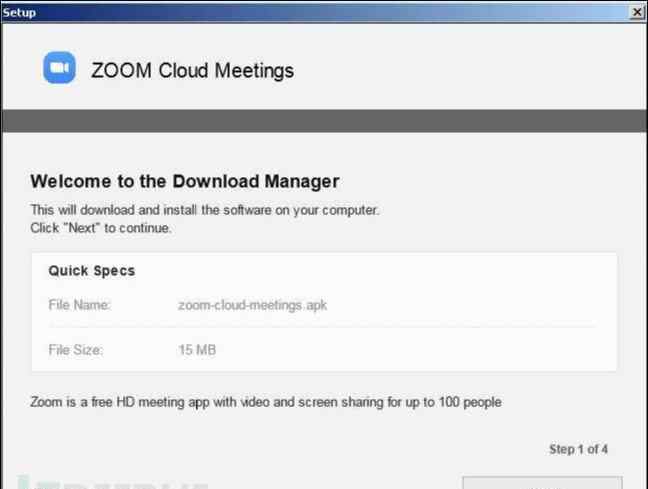Screen dimensions: 648x489
Task: Click the download and install description line
Action: (x=205, y=210)
